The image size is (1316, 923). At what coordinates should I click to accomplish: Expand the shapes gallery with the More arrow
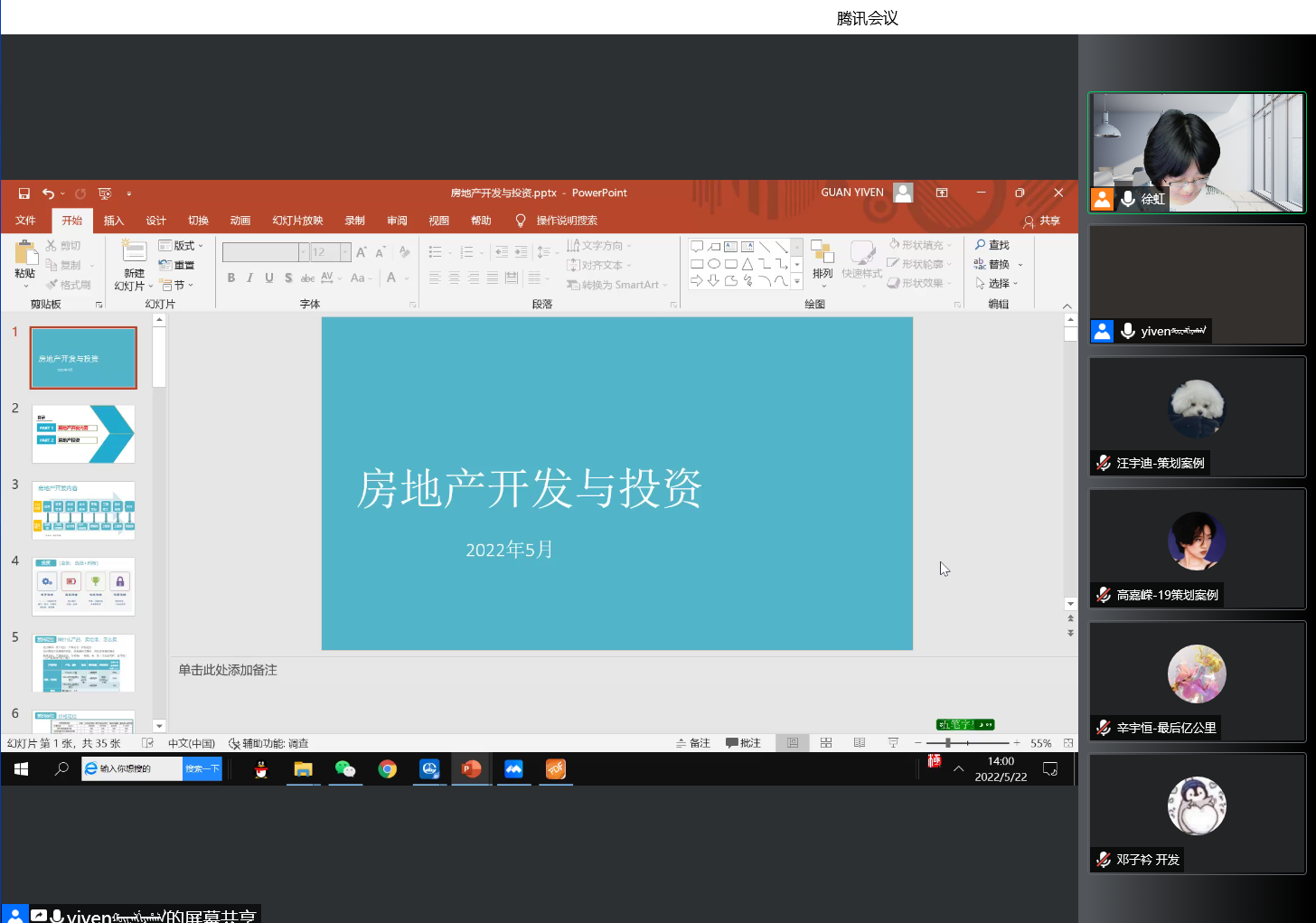(x=798, y=281)
